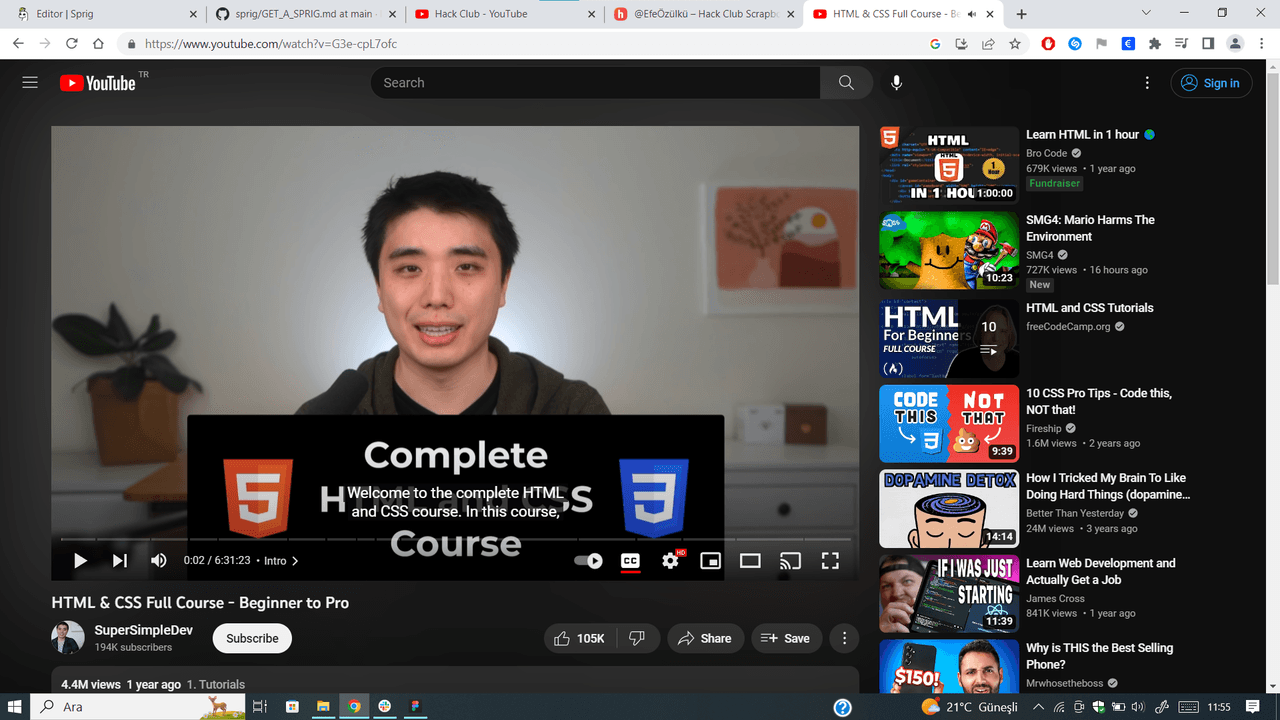Enable miniplayer mode

(710, 561)
